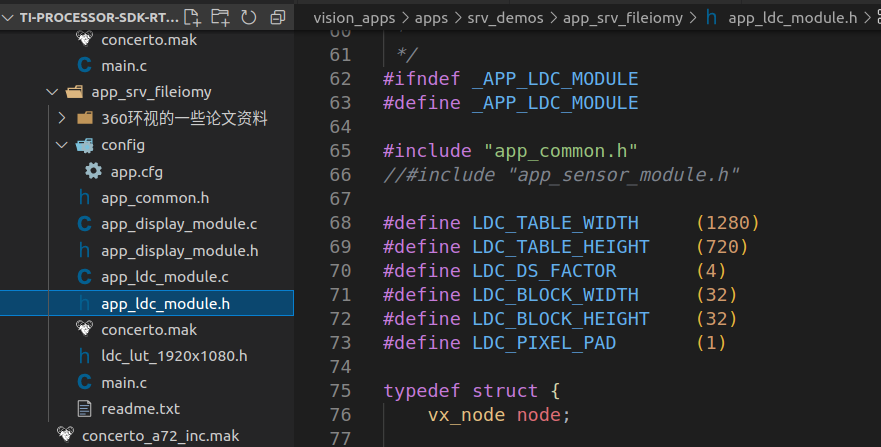Open the app_ldc_module.h breadcrumb

(792, 17)
